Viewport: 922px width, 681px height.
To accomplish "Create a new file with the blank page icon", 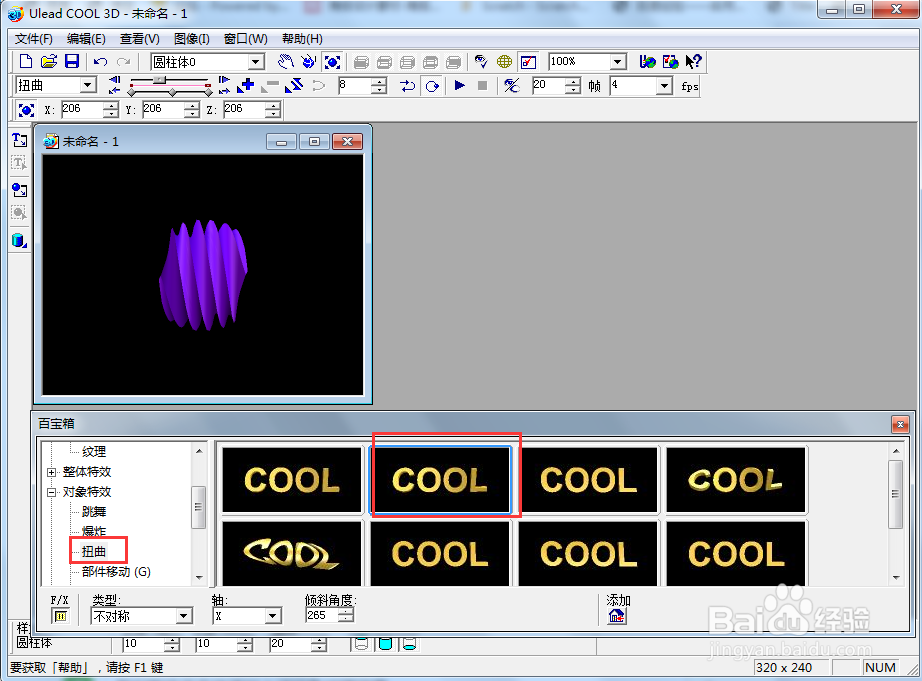I will point(26,62).
